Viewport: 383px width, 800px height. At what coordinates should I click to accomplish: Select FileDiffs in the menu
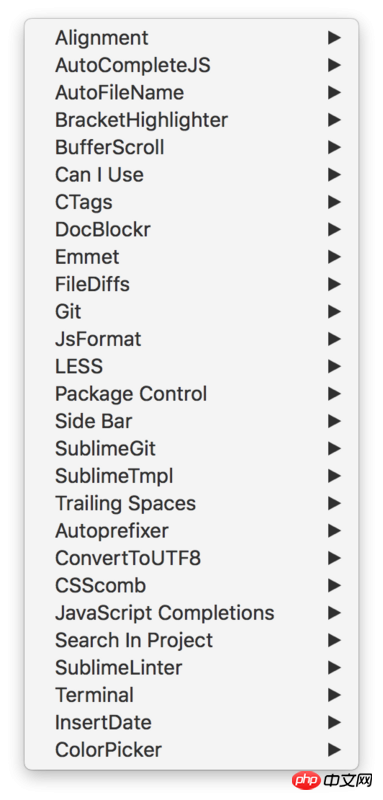(191, 285)
